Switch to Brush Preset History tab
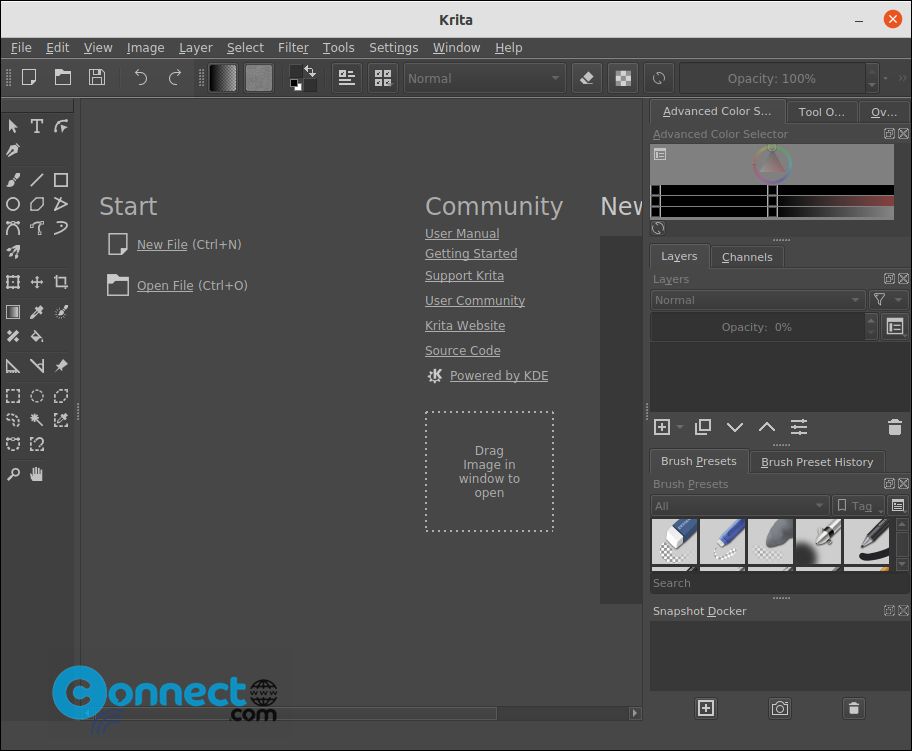Screen dimensions: 912x751 (x=817, y=462)
